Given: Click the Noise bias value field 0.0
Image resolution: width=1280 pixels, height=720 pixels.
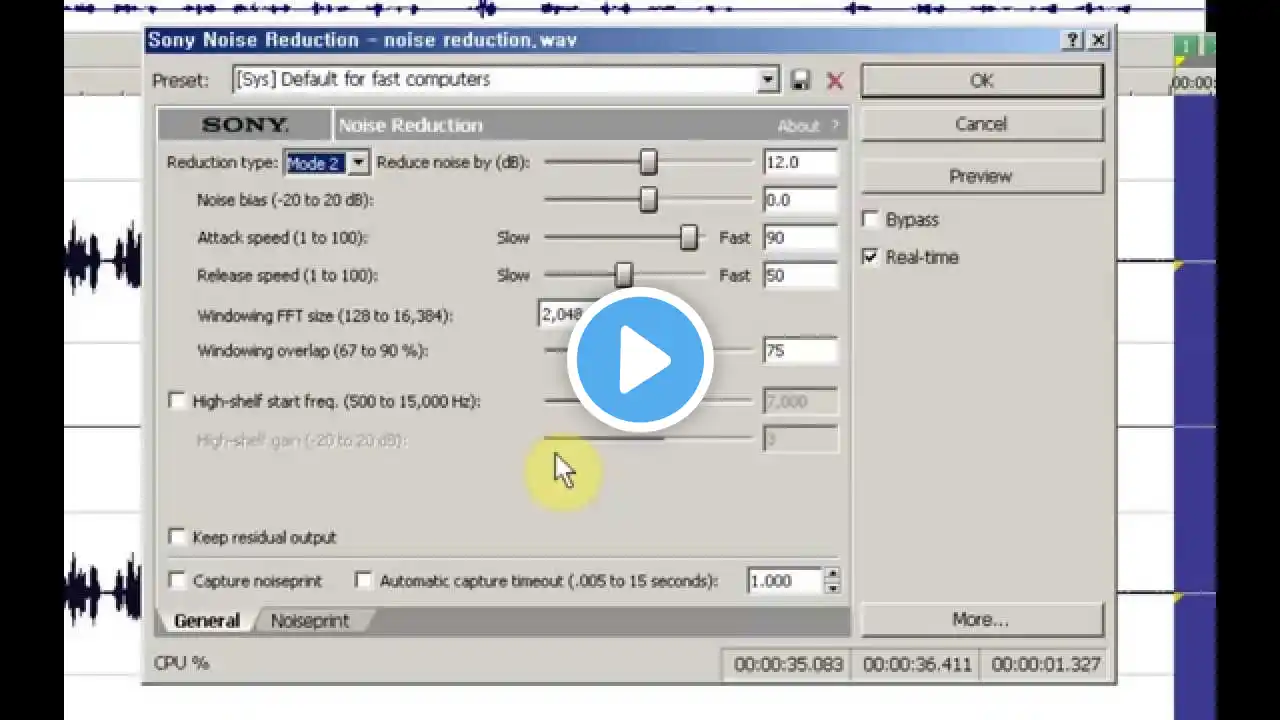Looking at the screenshot, I should 800,200.
